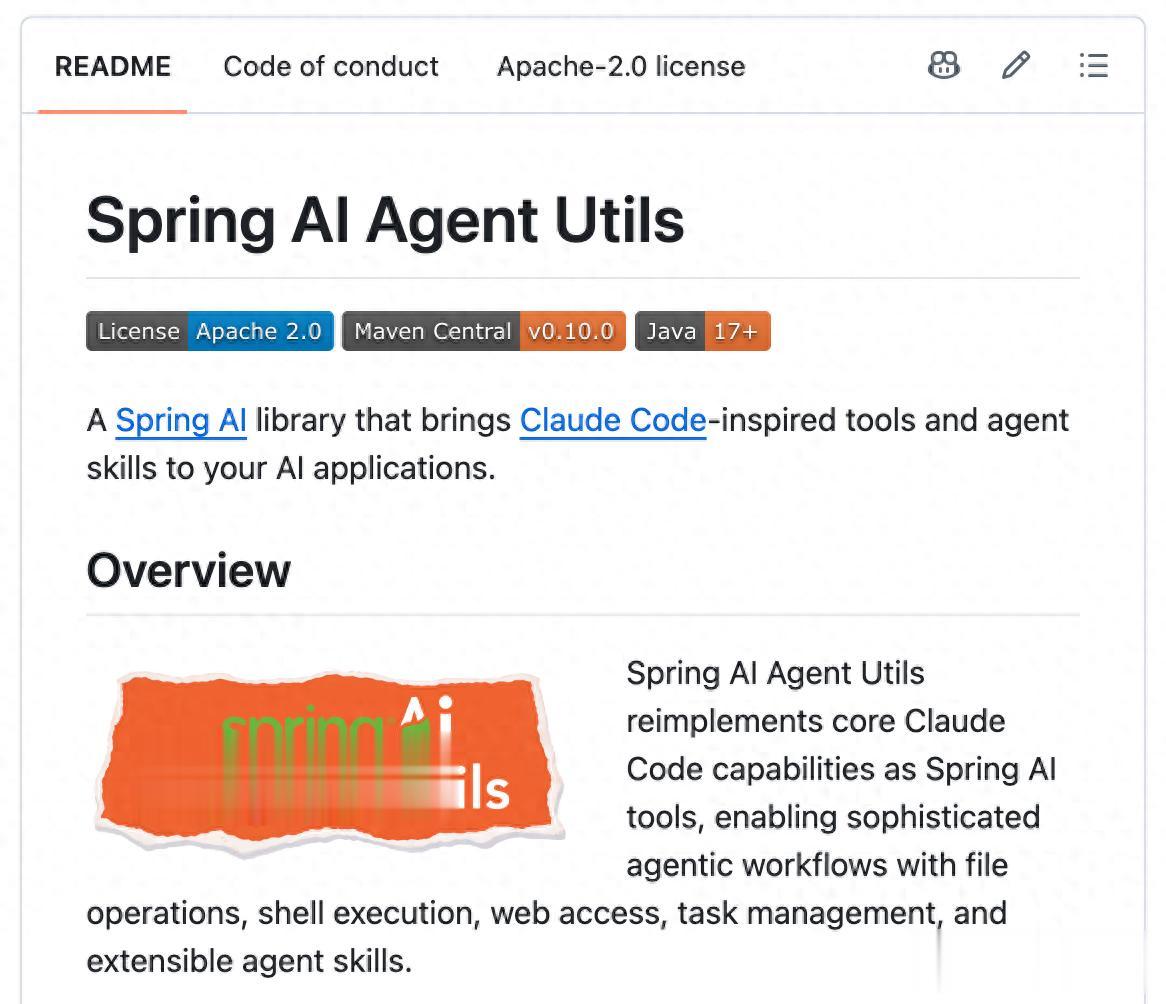Viewport: 1166px width, 1004px height.
Task: Click the orange v0.10.0 version badge
Action: point(573,331)
